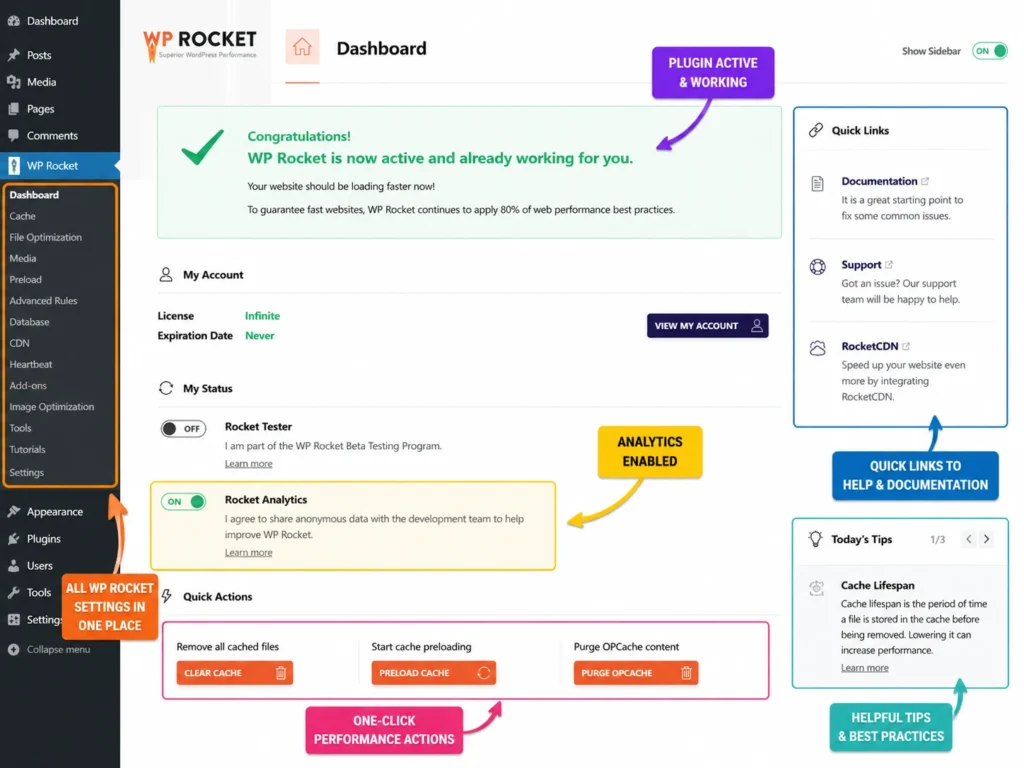1024x768 pixels.
Task: Click the Cache Lifespan tip icon
Action: point(816,588)
